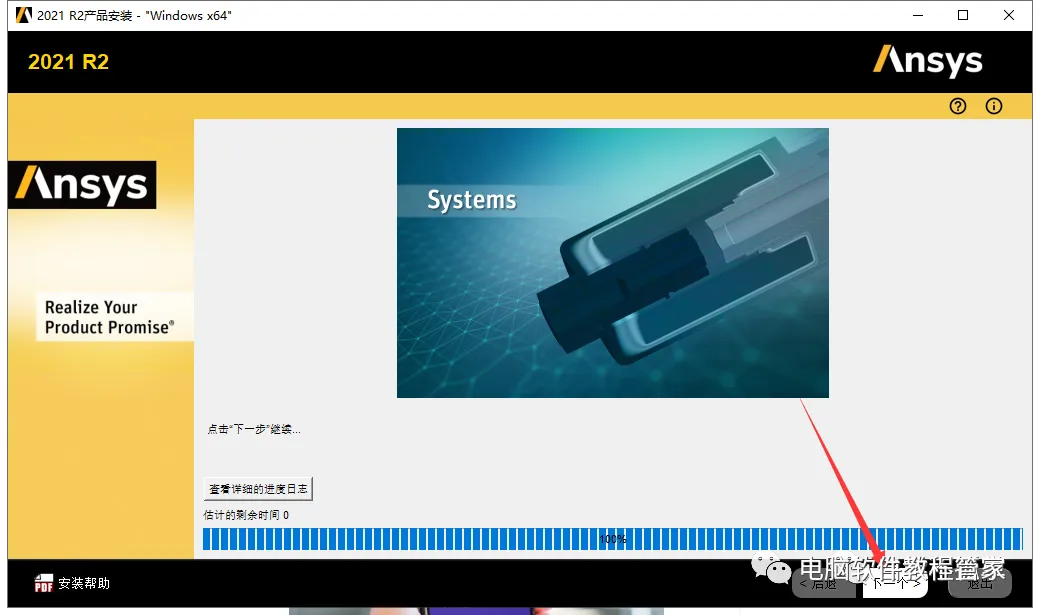Click the 退出 exit button

(x=980, y=584)
